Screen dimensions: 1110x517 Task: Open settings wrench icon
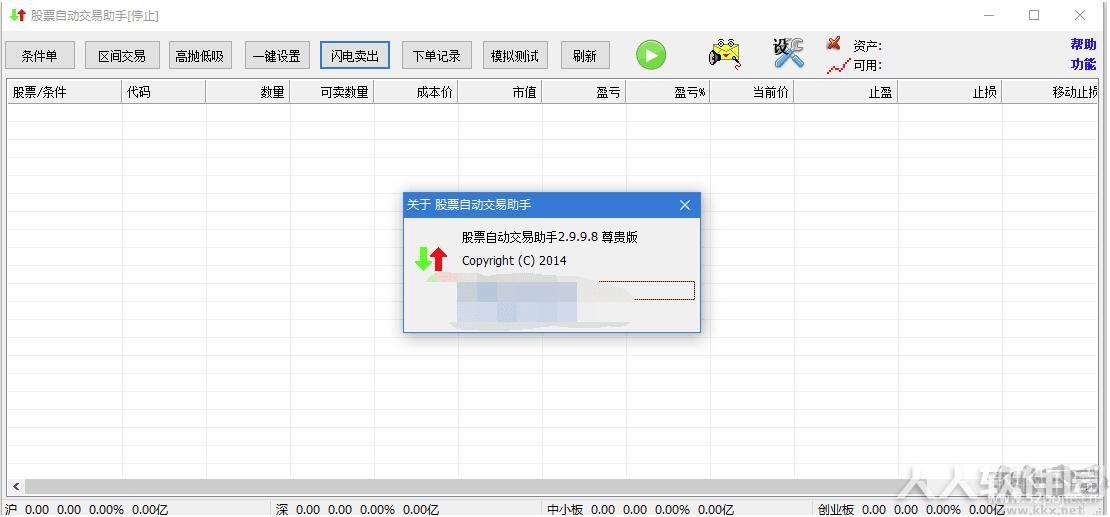click(788, 53)
